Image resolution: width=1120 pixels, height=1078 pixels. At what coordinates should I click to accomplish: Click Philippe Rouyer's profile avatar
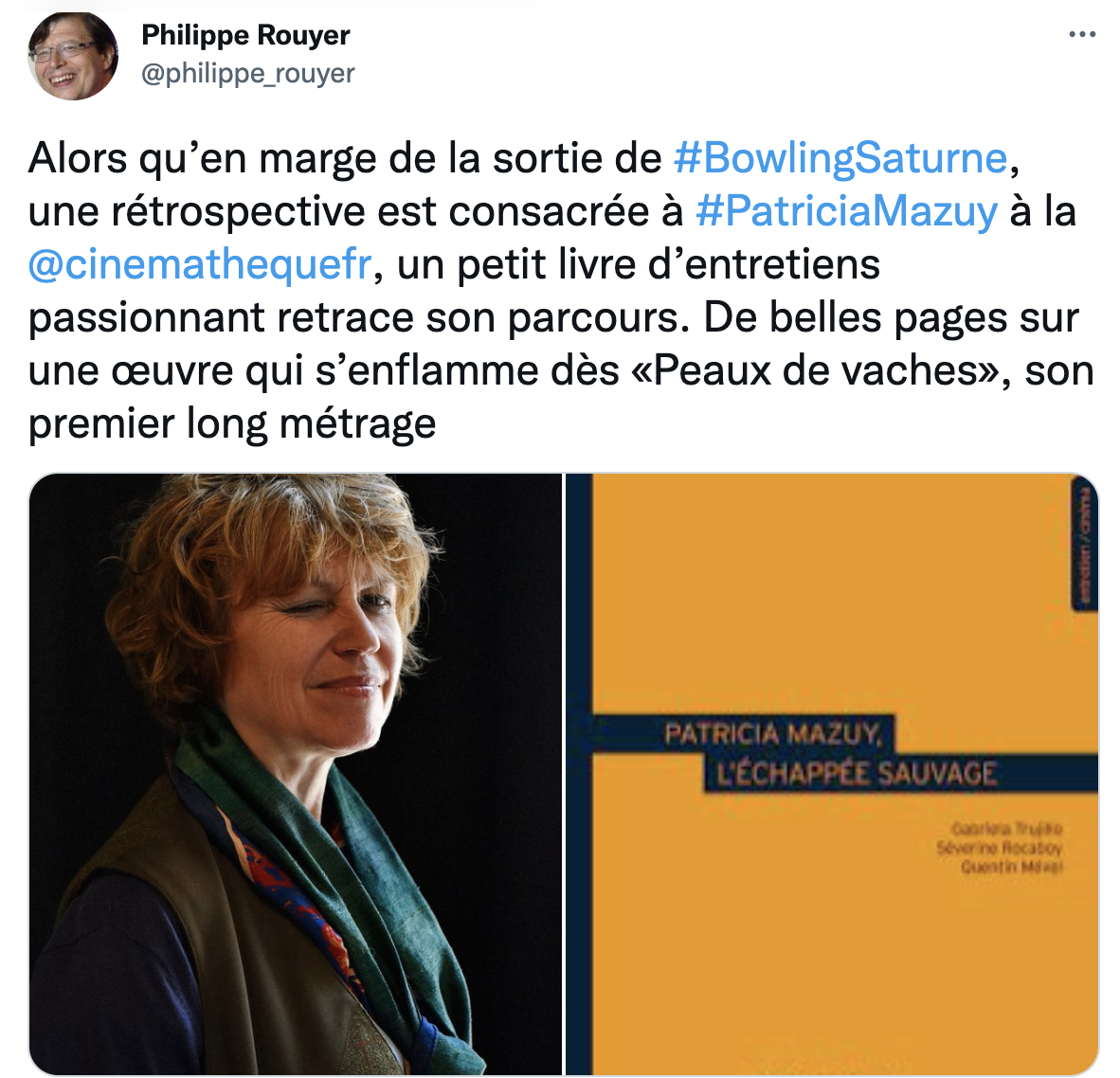pos(73,56)
